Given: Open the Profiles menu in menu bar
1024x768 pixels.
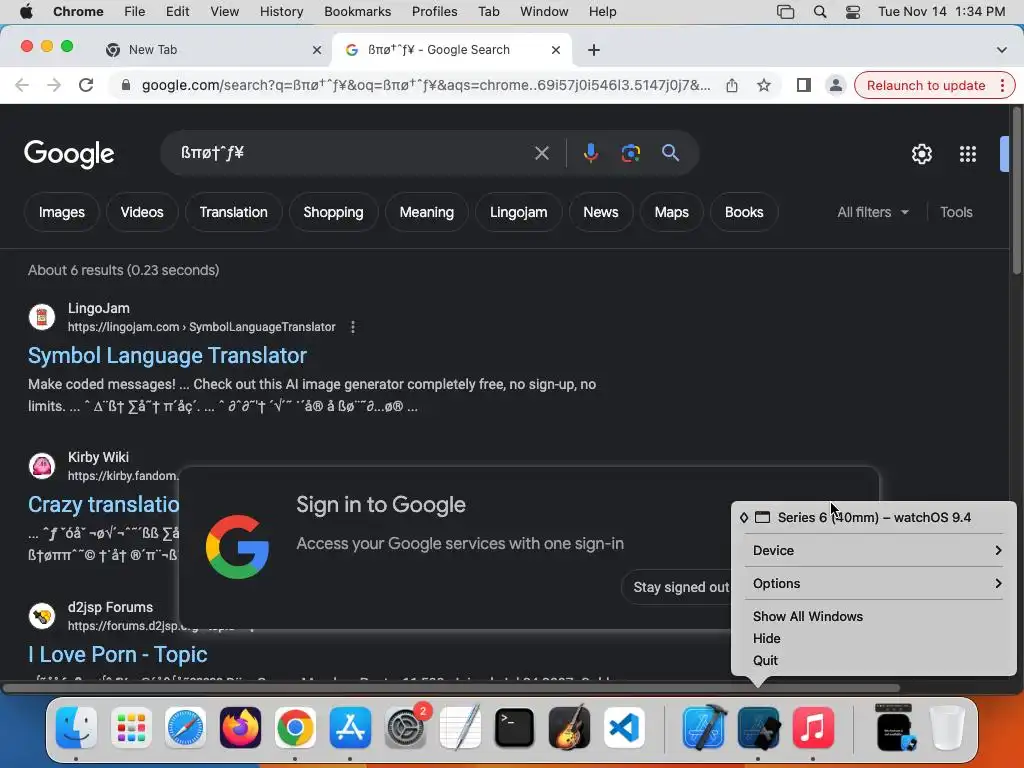Looking at the screenshot, I should point(434,12).
